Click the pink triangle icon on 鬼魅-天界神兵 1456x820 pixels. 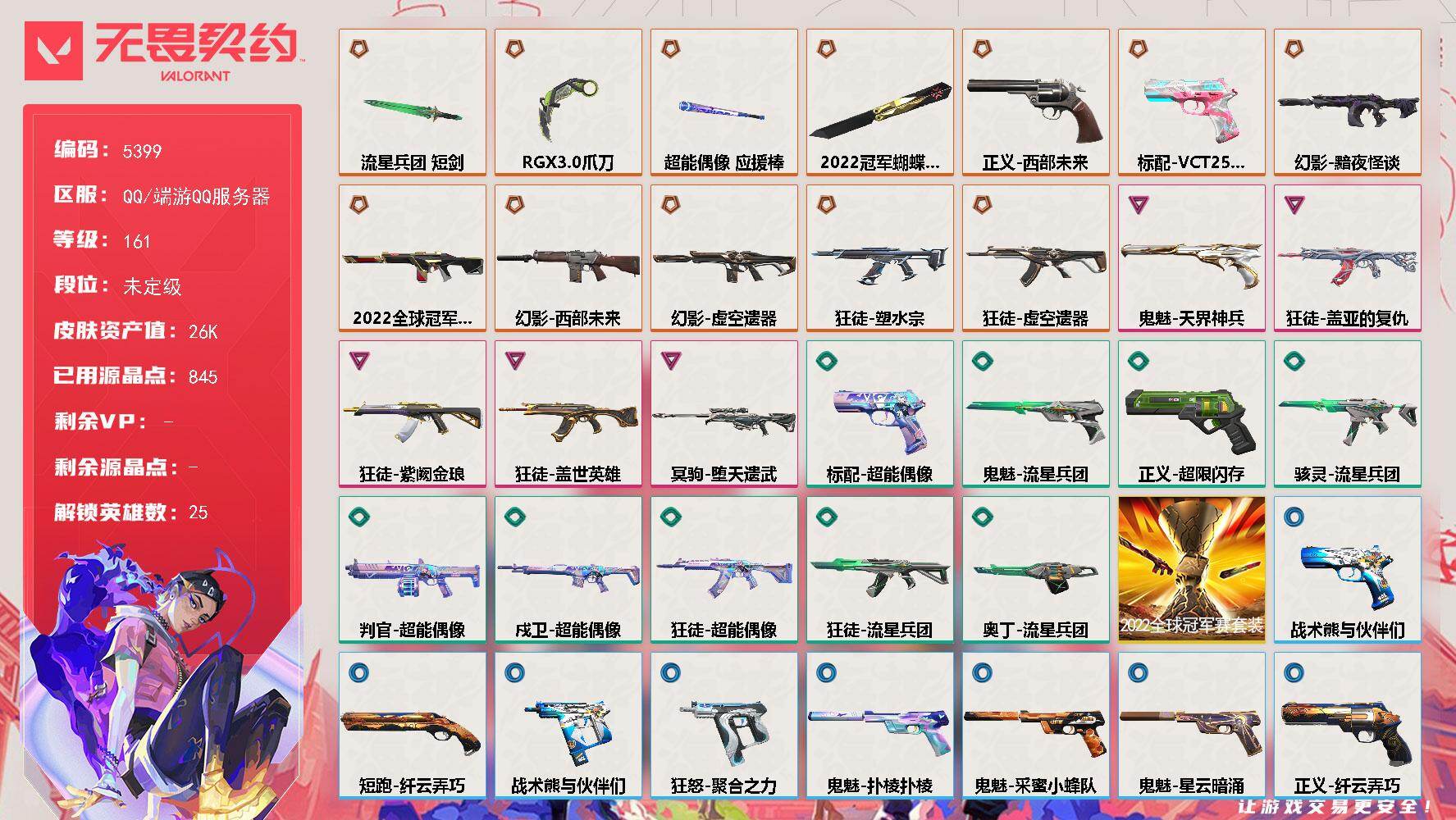[x=1138, y=205]
